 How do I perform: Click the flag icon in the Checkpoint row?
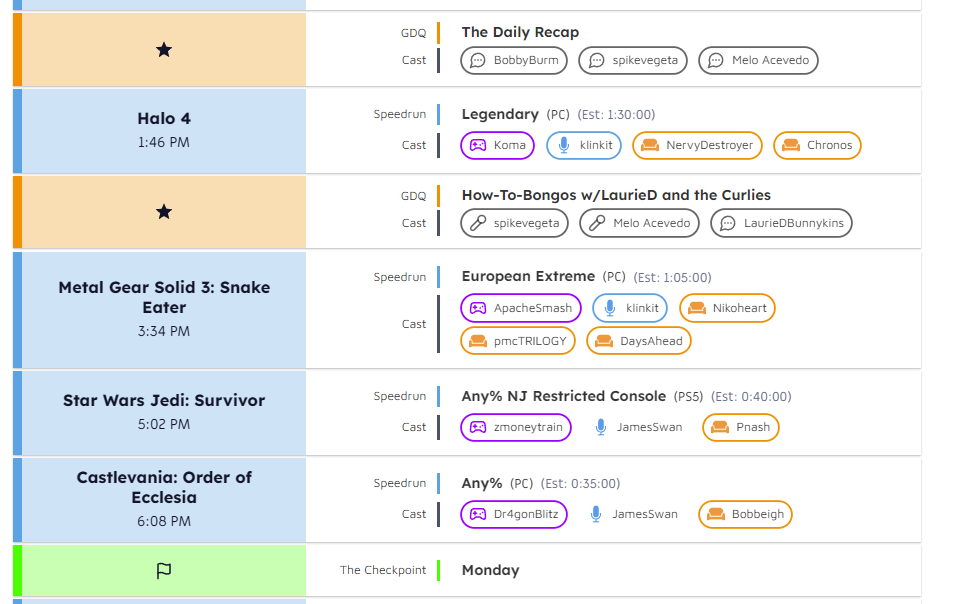tap(163, 570)
